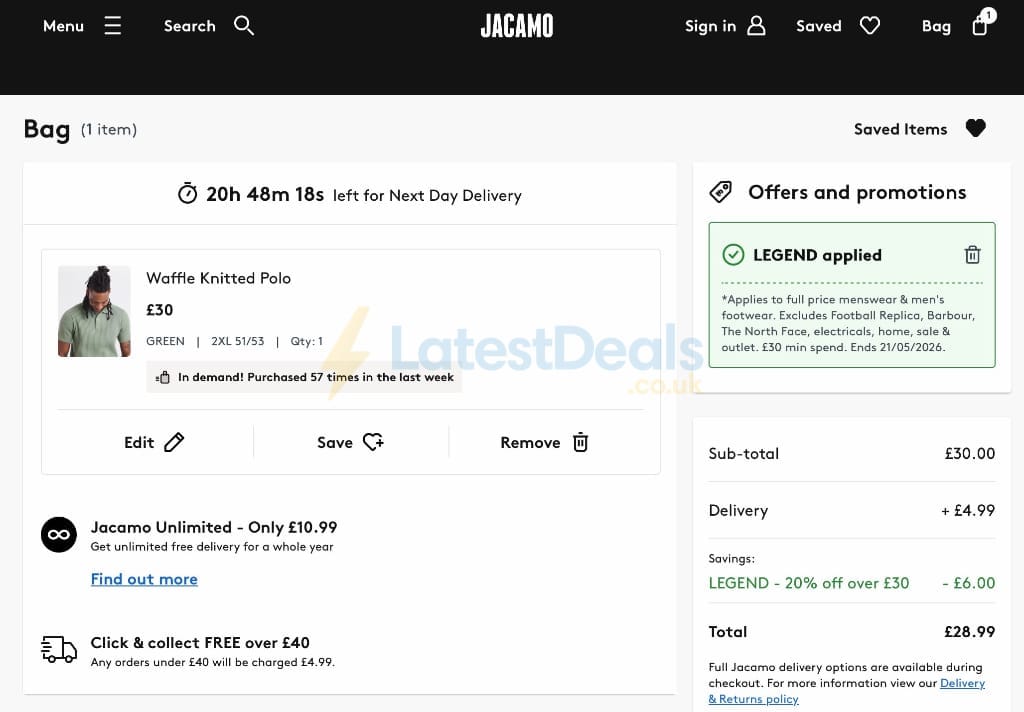Viewport: 1024px width, 712px height.
Task: Click the delivery truck icon
Action: pyautogui.click(x=59, y=649)
